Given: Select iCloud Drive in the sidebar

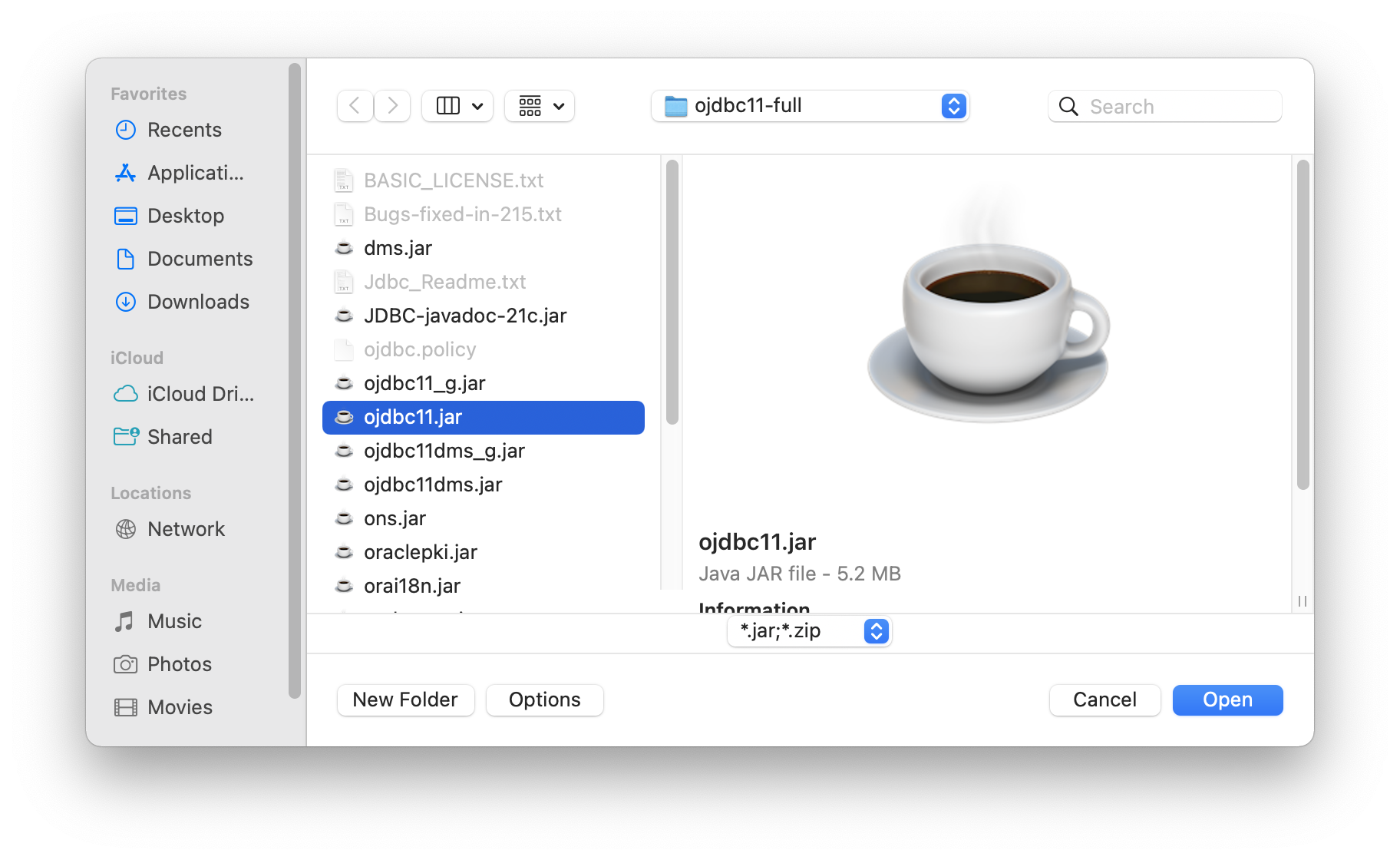Looking at the screenshot, I should point(184,394).
